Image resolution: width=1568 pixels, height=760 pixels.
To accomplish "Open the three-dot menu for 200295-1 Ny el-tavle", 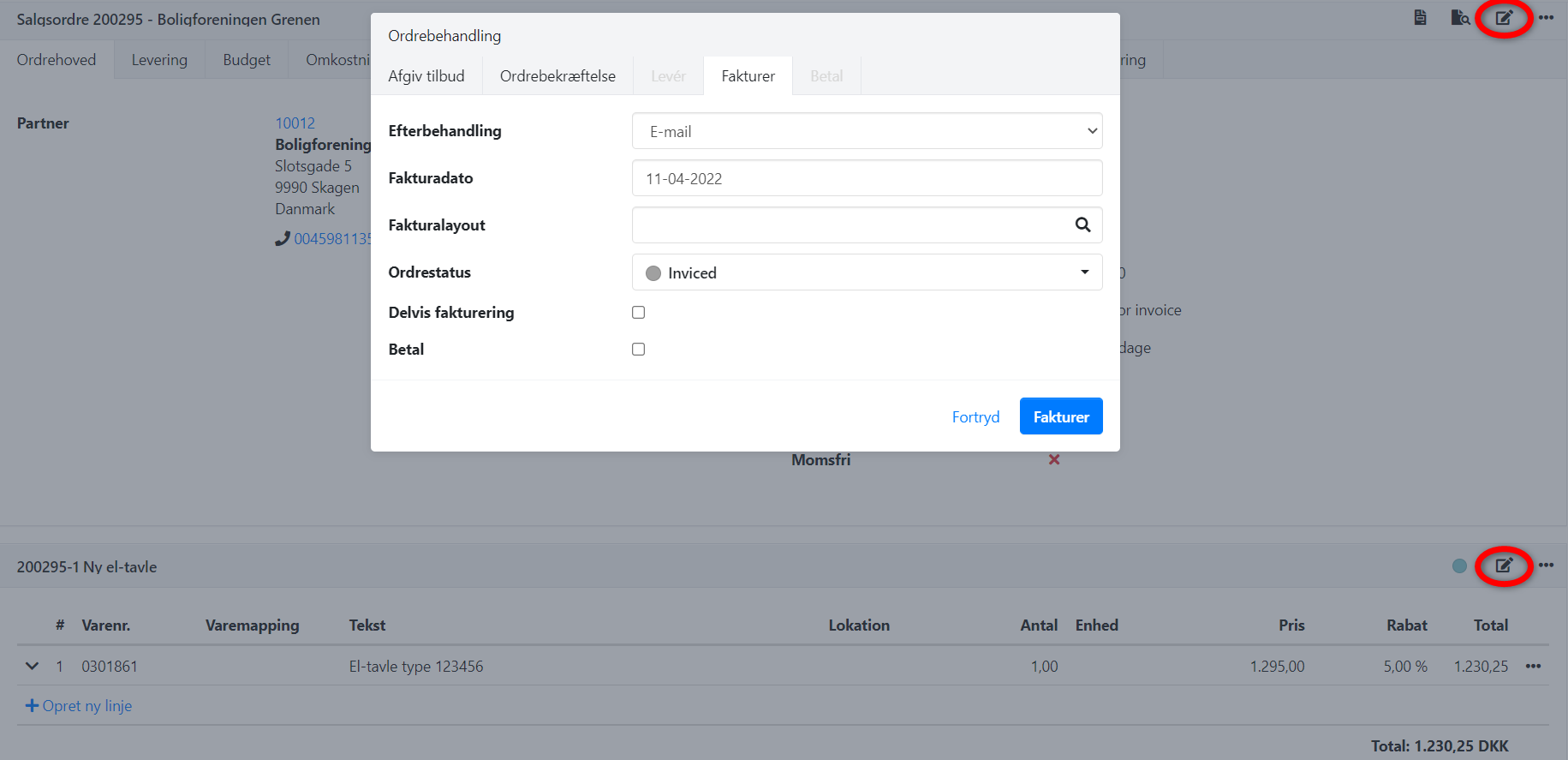I will (1546, 566).
